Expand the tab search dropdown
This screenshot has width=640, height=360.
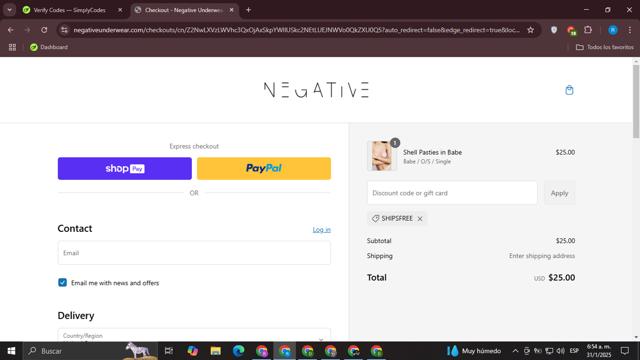[x=9, y=10]
